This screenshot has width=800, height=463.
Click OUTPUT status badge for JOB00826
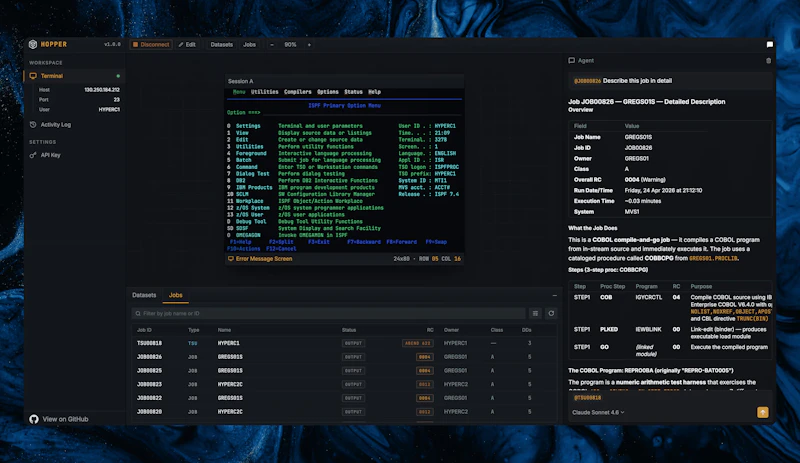[x=353, y=357]
